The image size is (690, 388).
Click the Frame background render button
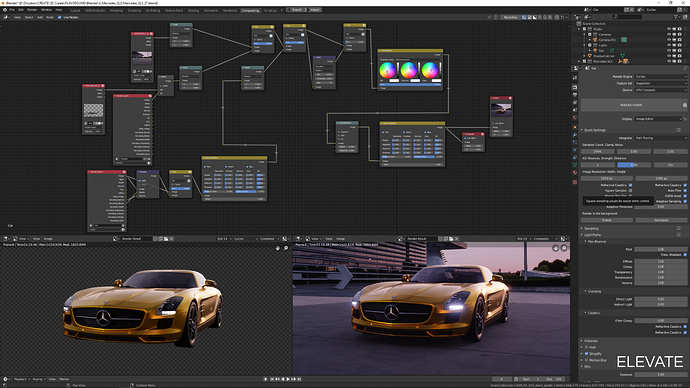point(607,220)
